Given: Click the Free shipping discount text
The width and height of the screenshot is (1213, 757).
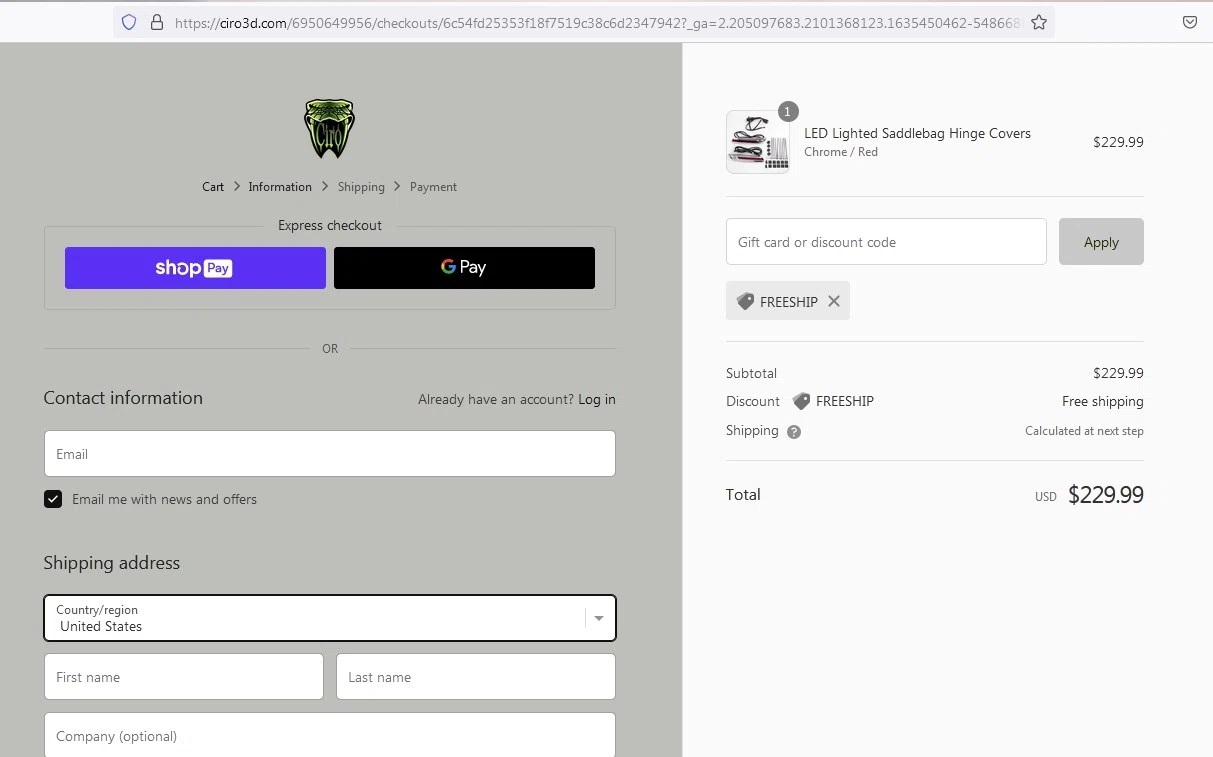Looking at the screenshot, I should tap(1102, 401).
